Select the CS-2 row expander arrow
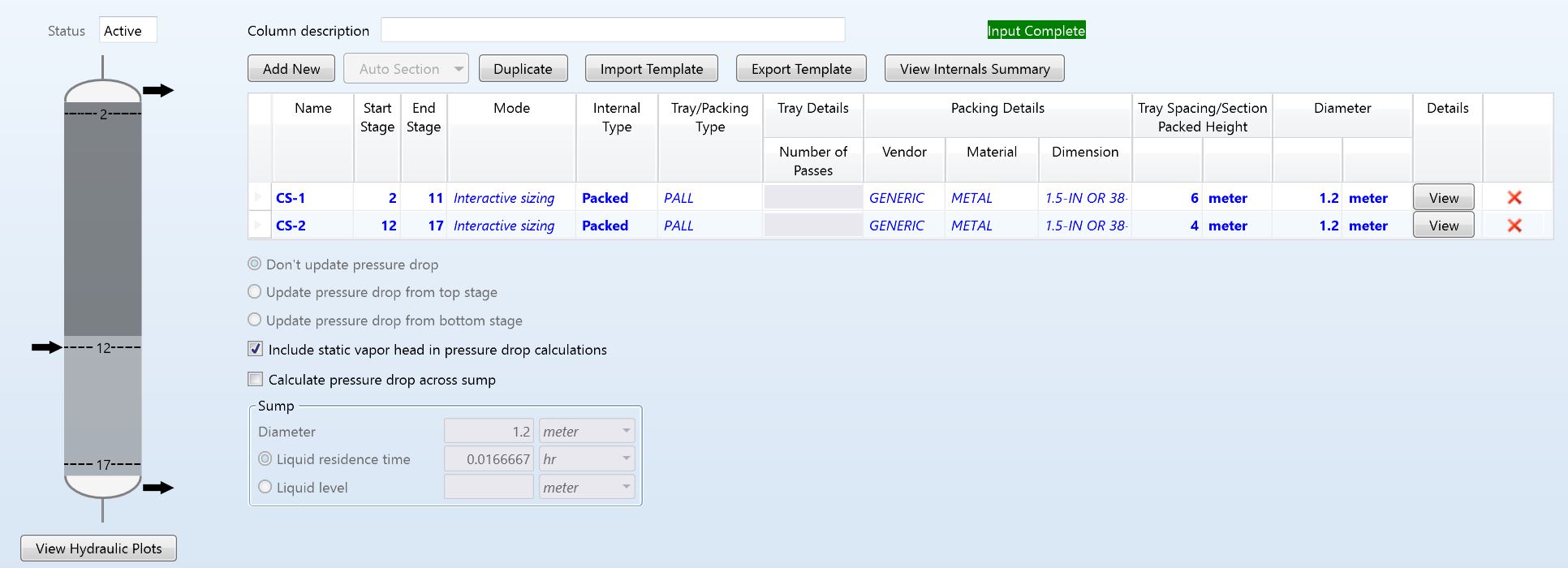The width and height of the screenshot is (1568, 568). click(258, 225)
